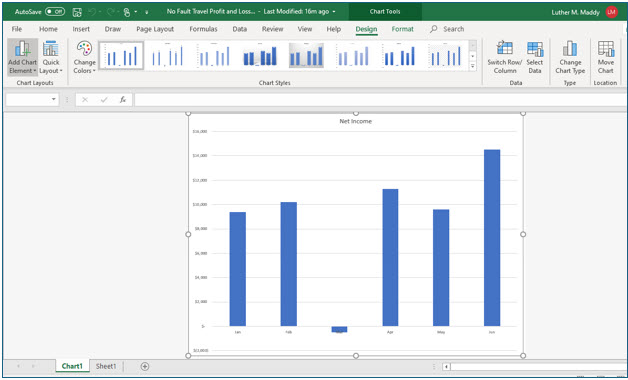Switch to the Draw tab

(113, 29)
